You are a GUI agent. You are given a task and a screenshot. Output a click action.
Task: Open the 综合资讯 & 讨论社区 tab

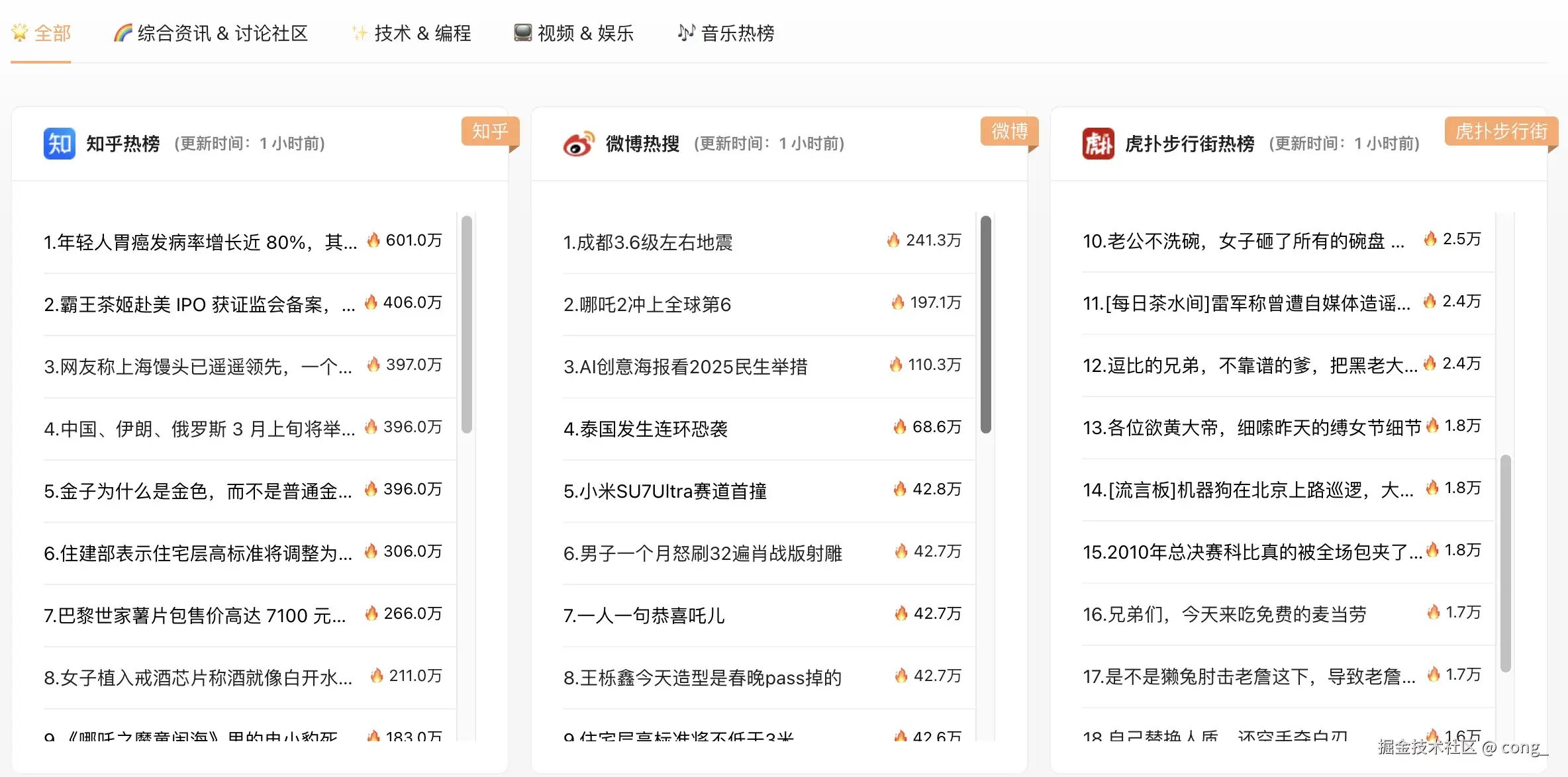point(222,33)
